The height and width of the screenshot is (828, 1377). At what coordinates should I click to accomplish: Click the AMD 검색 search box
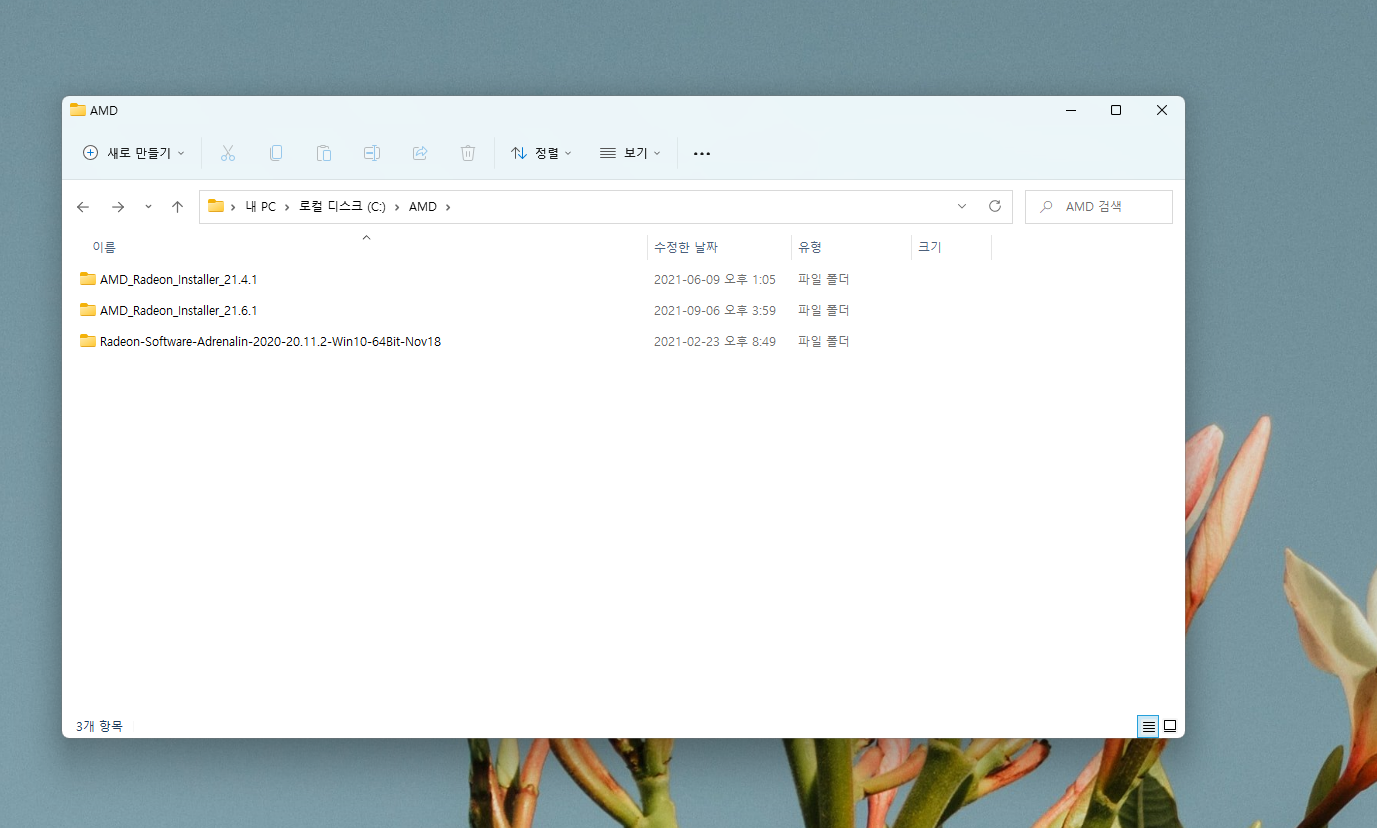[x=1099, y=207]
